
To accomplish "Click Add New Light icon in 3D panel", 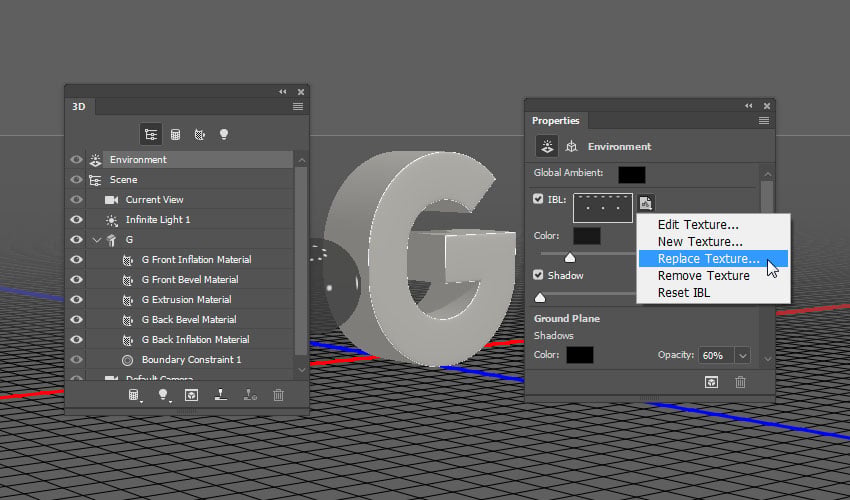I will pos(163,395).
